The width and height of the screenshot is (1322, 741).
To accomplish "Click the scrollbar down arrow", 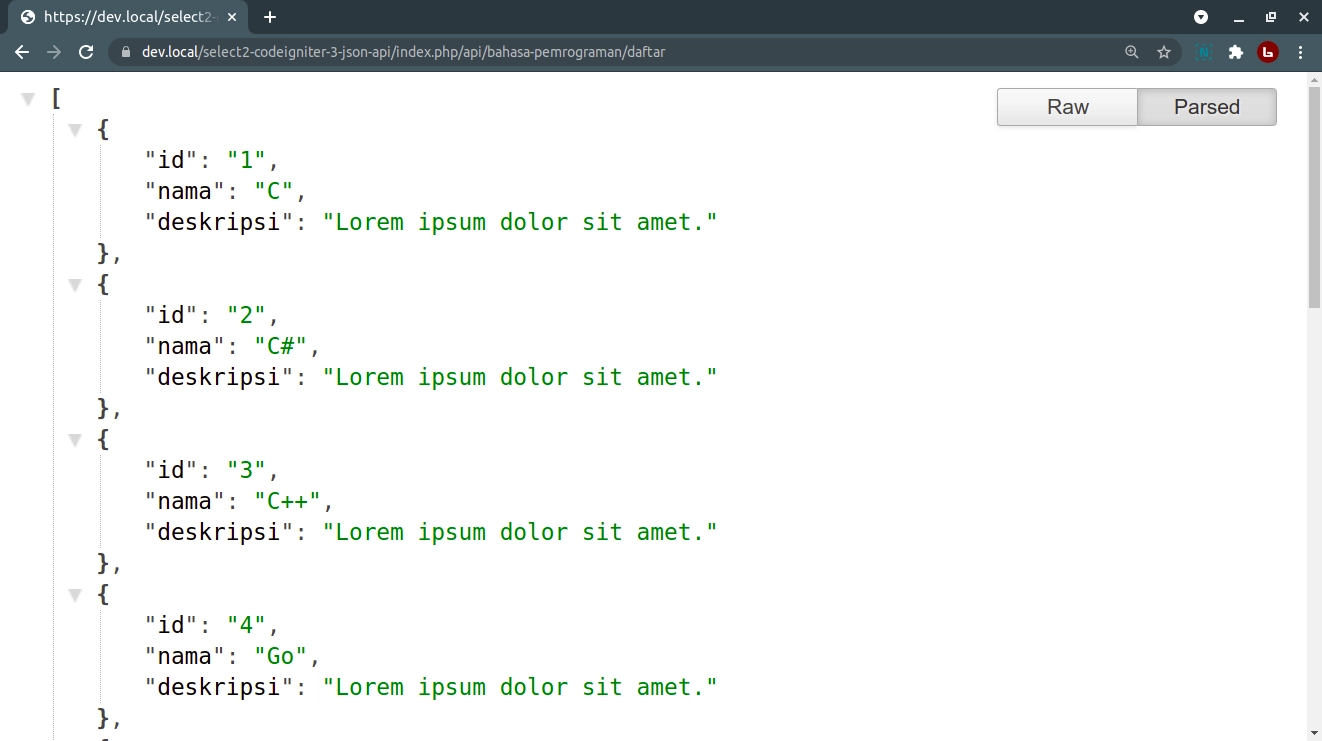I will pos(1314,733).
